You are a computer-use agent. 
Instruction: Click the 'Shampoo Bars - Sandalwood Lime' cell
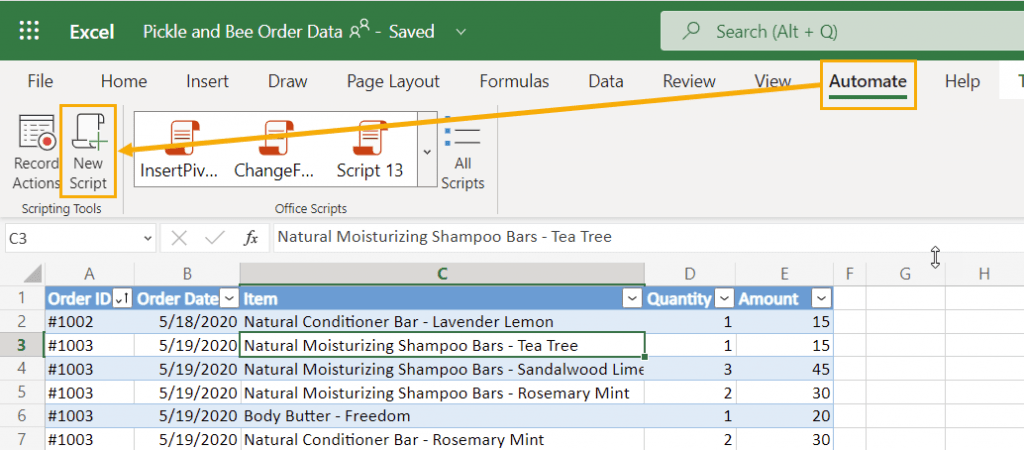pyautogui.click(x=442, y=369)
